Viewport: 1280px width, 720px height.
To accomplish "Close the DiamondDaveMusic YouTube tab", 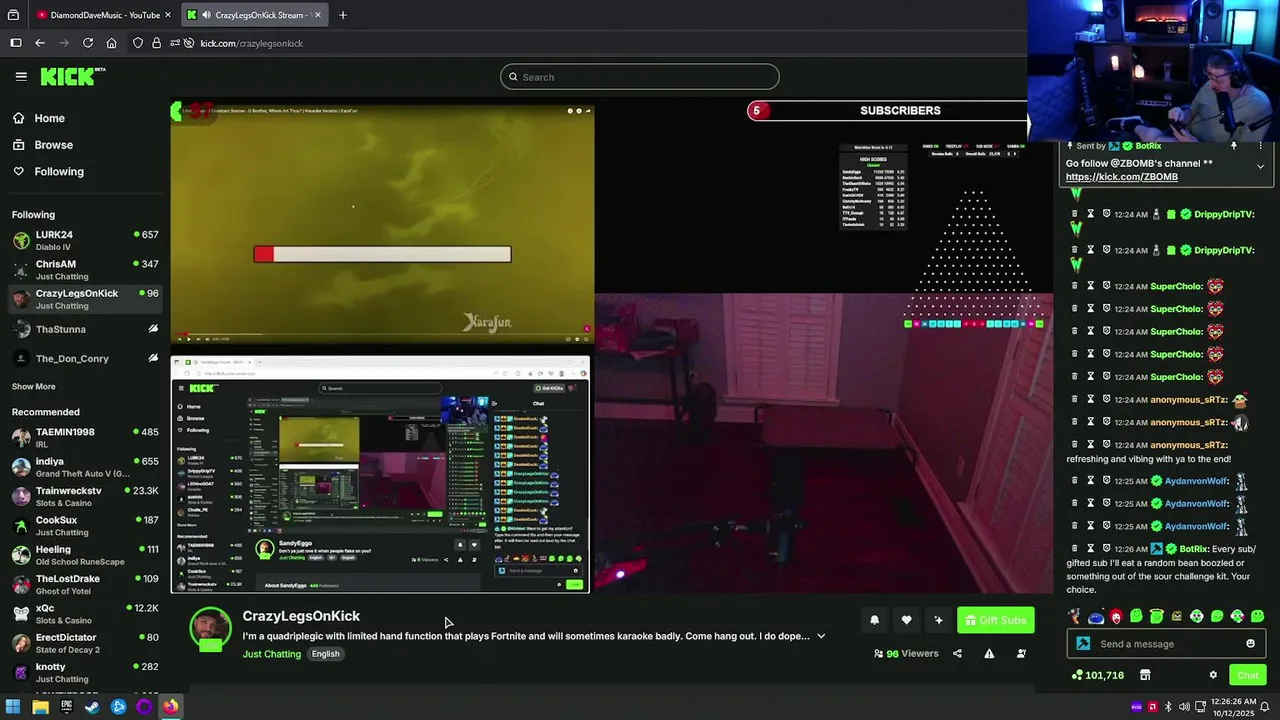I will coord(168,15).
